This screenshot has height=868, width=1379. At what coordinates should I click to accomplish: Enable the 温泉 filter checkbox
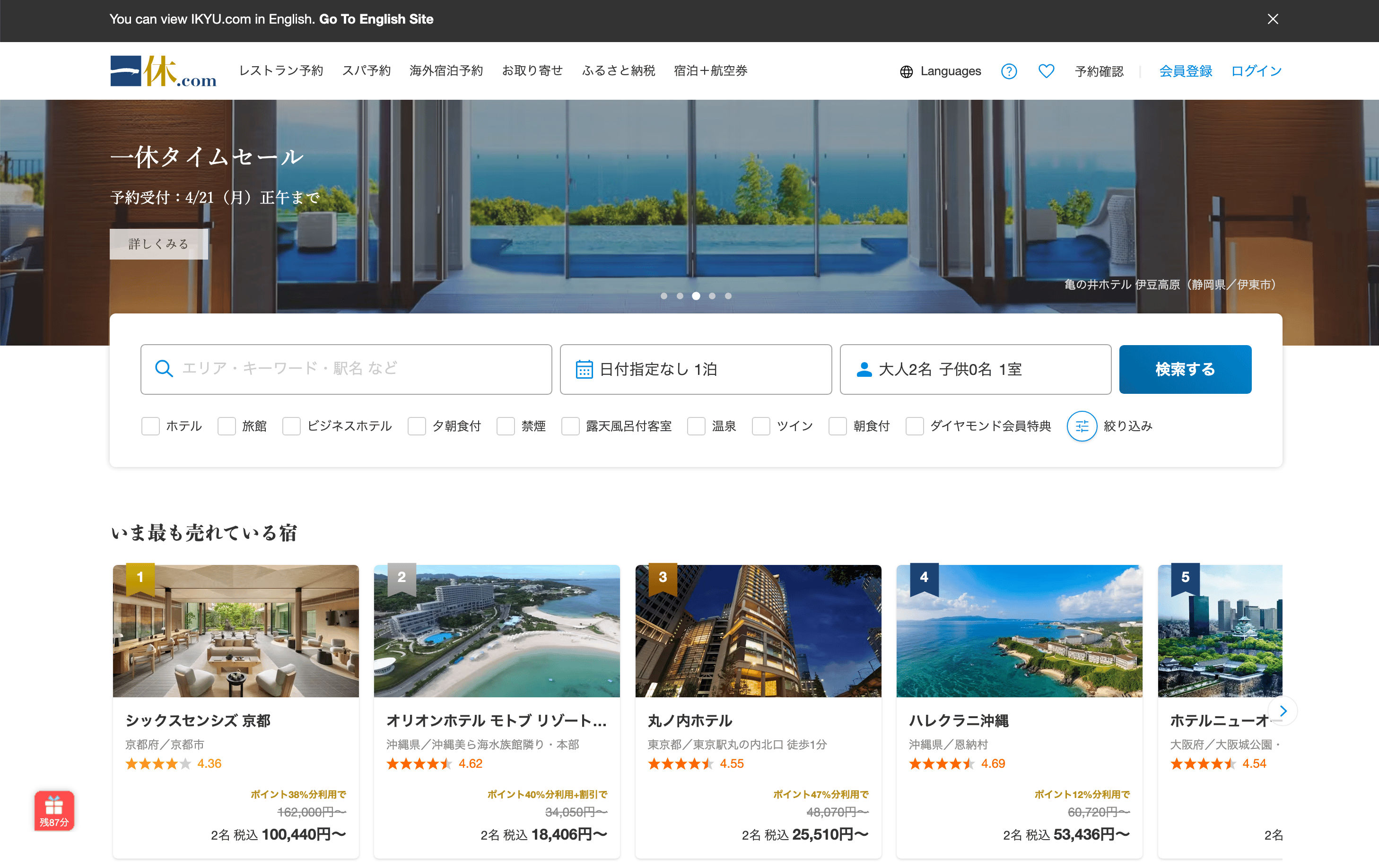696,426
